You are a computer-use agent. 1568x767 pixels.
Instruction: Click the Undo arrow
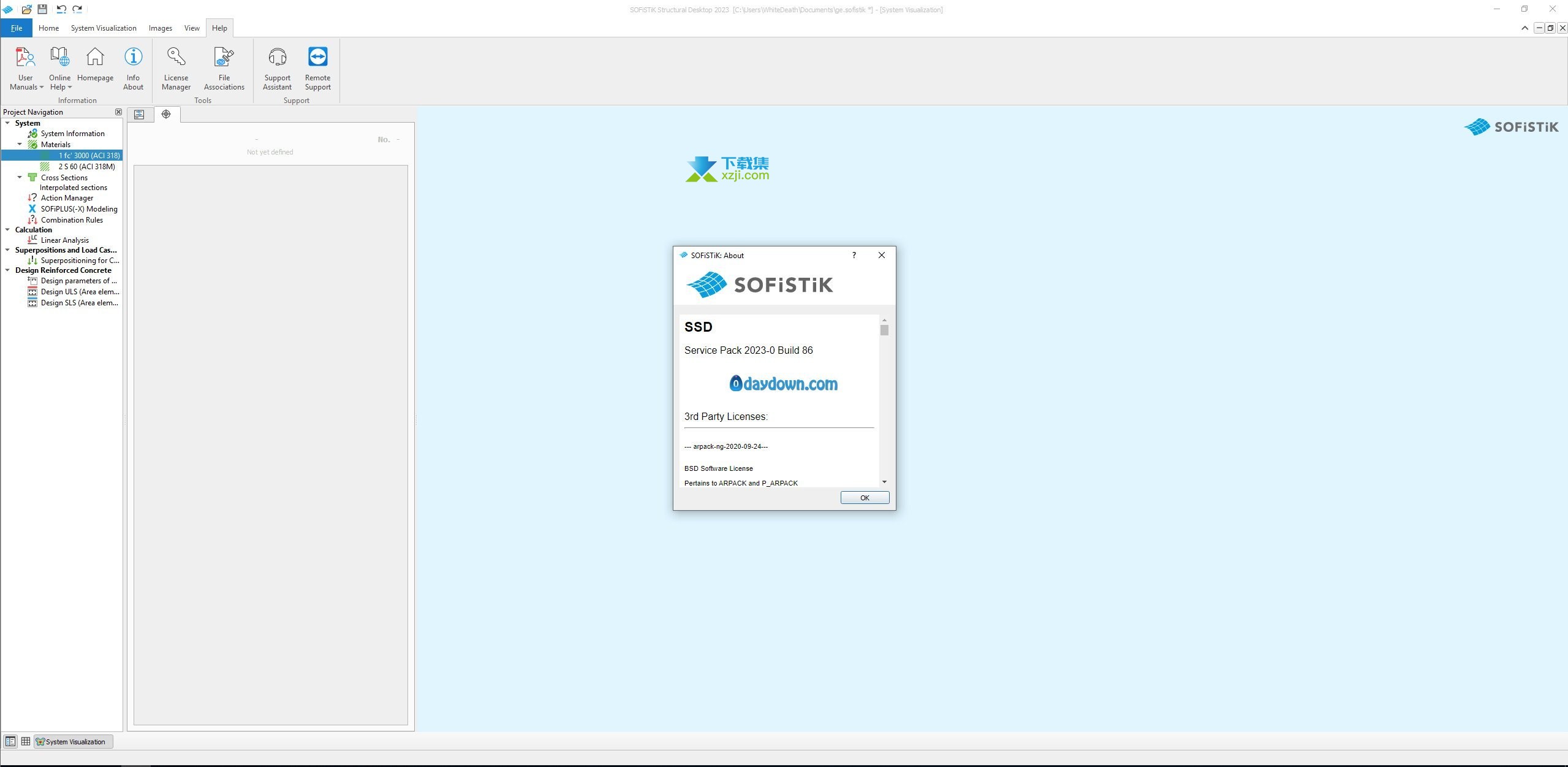pos(61,9)
